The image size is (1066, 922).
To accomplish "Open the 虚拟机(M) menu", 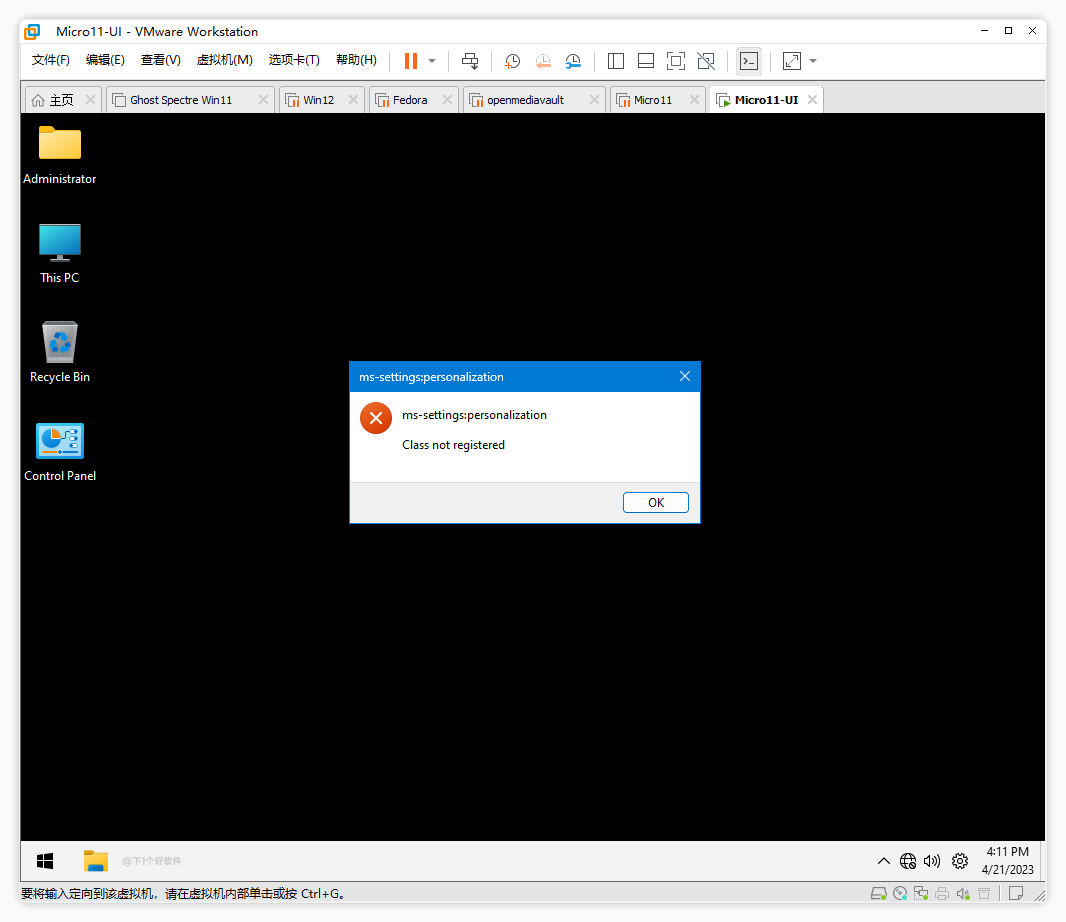I will tap(224, 60).
